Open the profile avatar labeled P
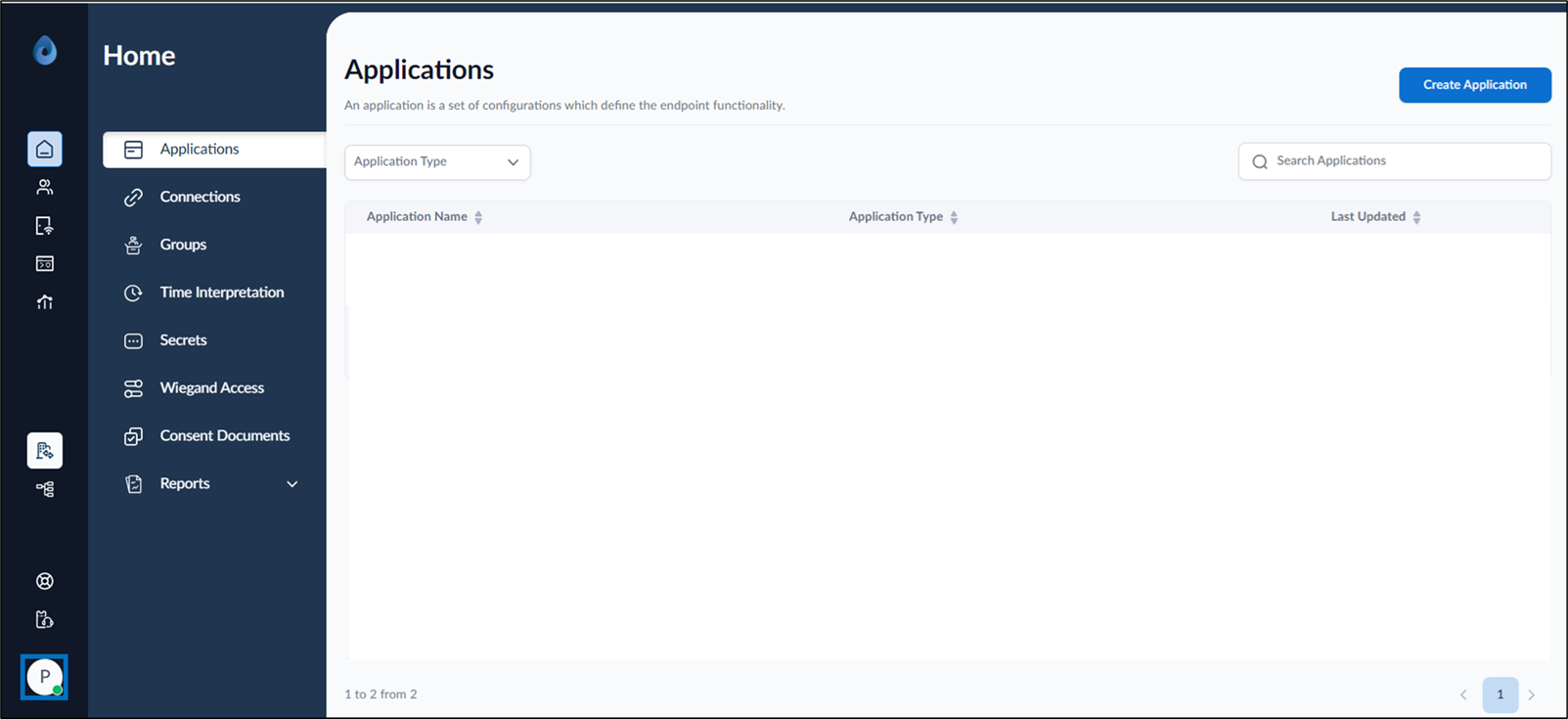Viewport: 1568px width, 719px height. point(45,677)
